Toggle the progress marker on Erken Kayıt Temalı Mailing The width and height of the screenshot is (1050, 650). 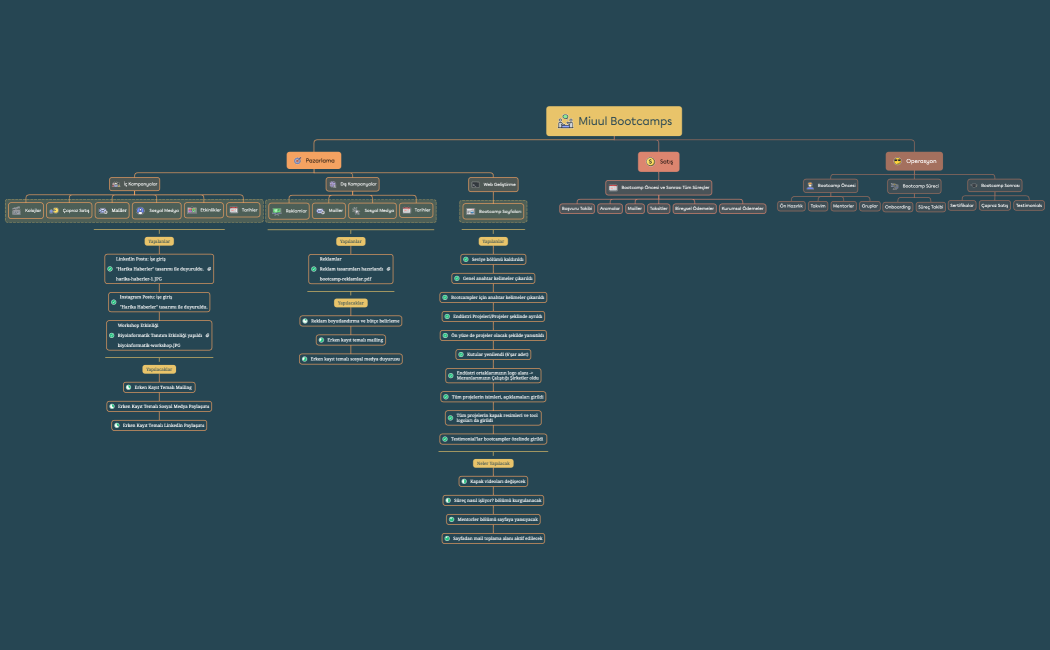(128, 387)
